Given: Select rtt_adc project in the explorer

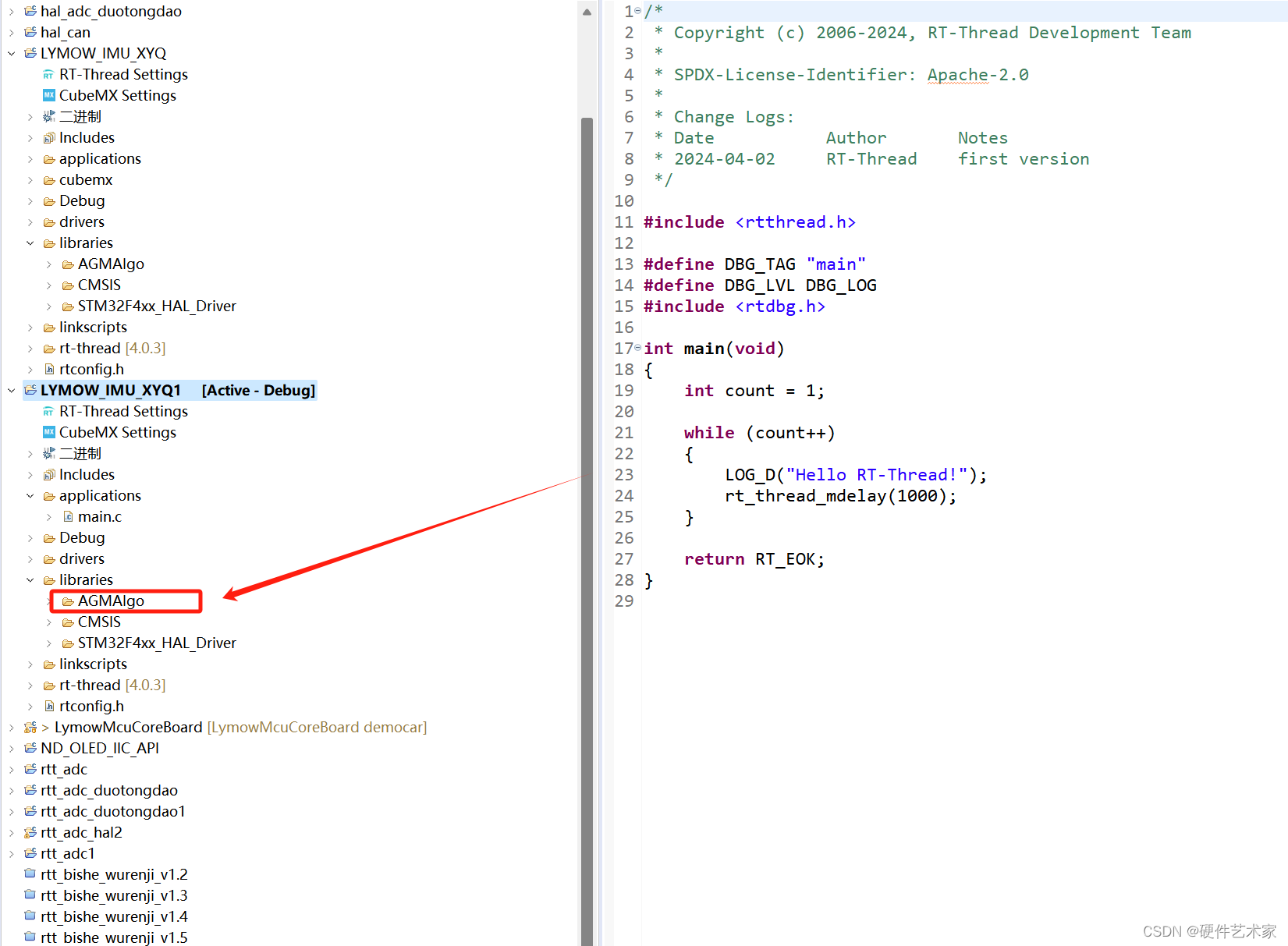Looking at the screenshot, I should click(x=64, y=769).
